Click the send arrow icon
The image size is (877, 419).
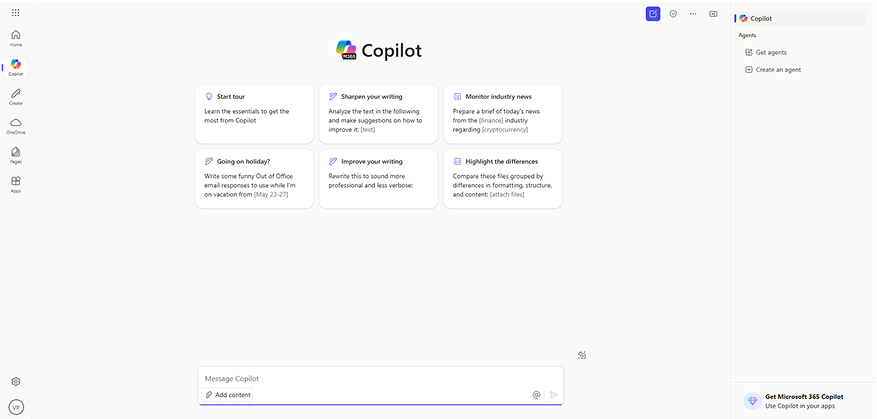coord(554,395)
